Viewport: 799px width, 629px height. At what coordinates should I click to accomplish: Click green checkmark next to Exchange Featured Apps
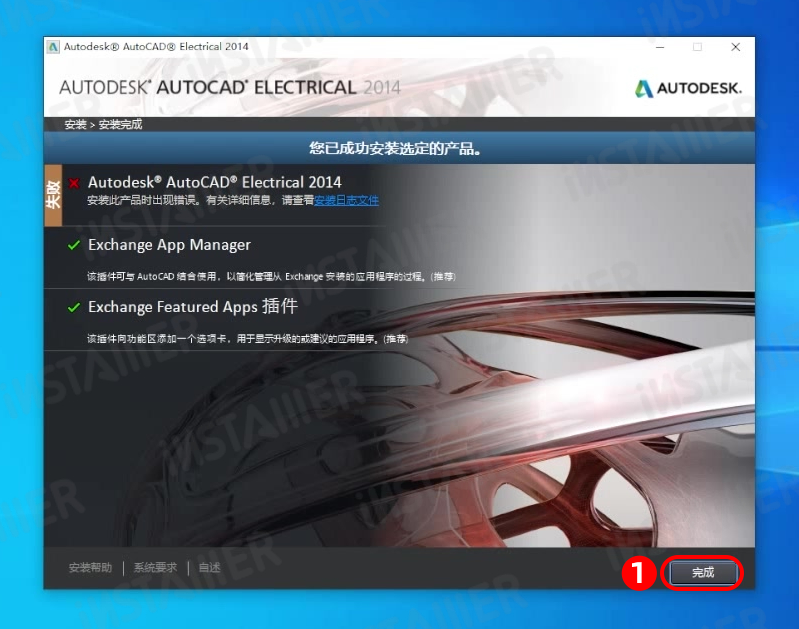tap(74, 307)
